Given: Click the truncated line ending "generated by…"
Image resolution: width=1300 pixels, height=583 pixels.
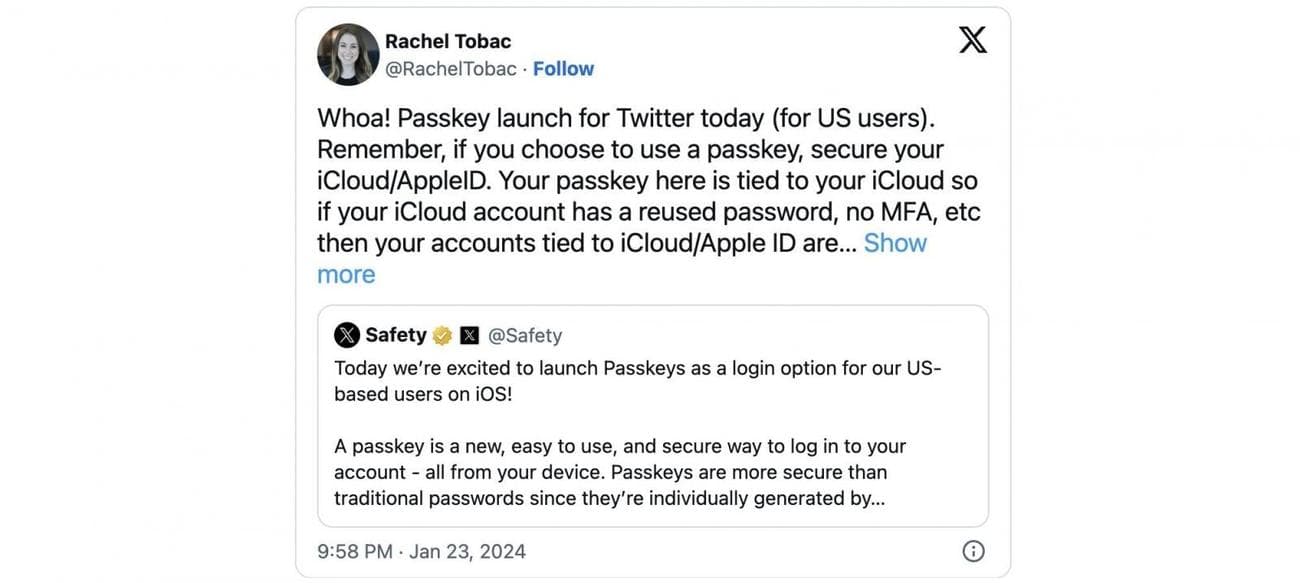Looking at the screenshot, I should point(609,498).
